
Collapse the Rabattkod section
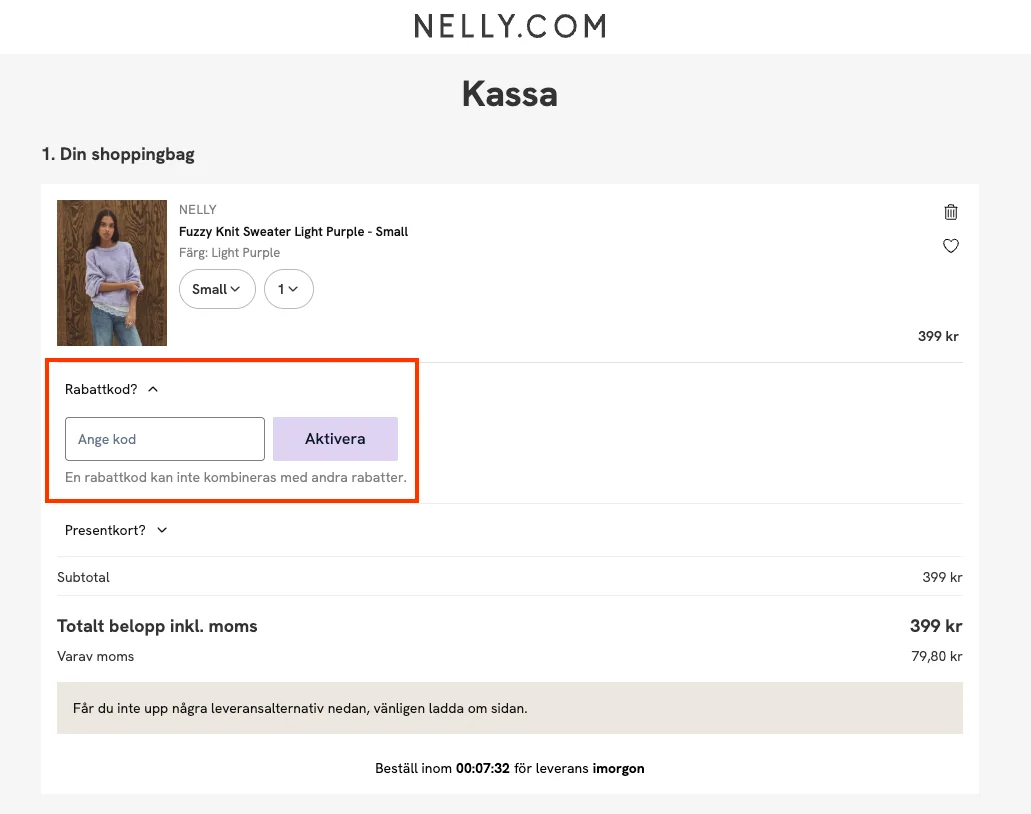click(x=152, y=389)
